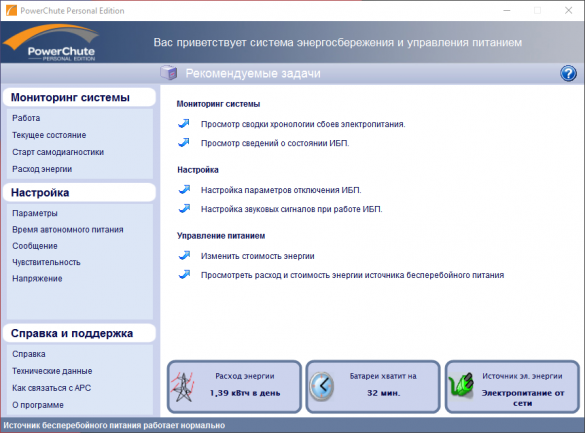Click arrow icon beside power failure history summary
Viewport: 585px width, 433px height.
[x=184, y=123]
